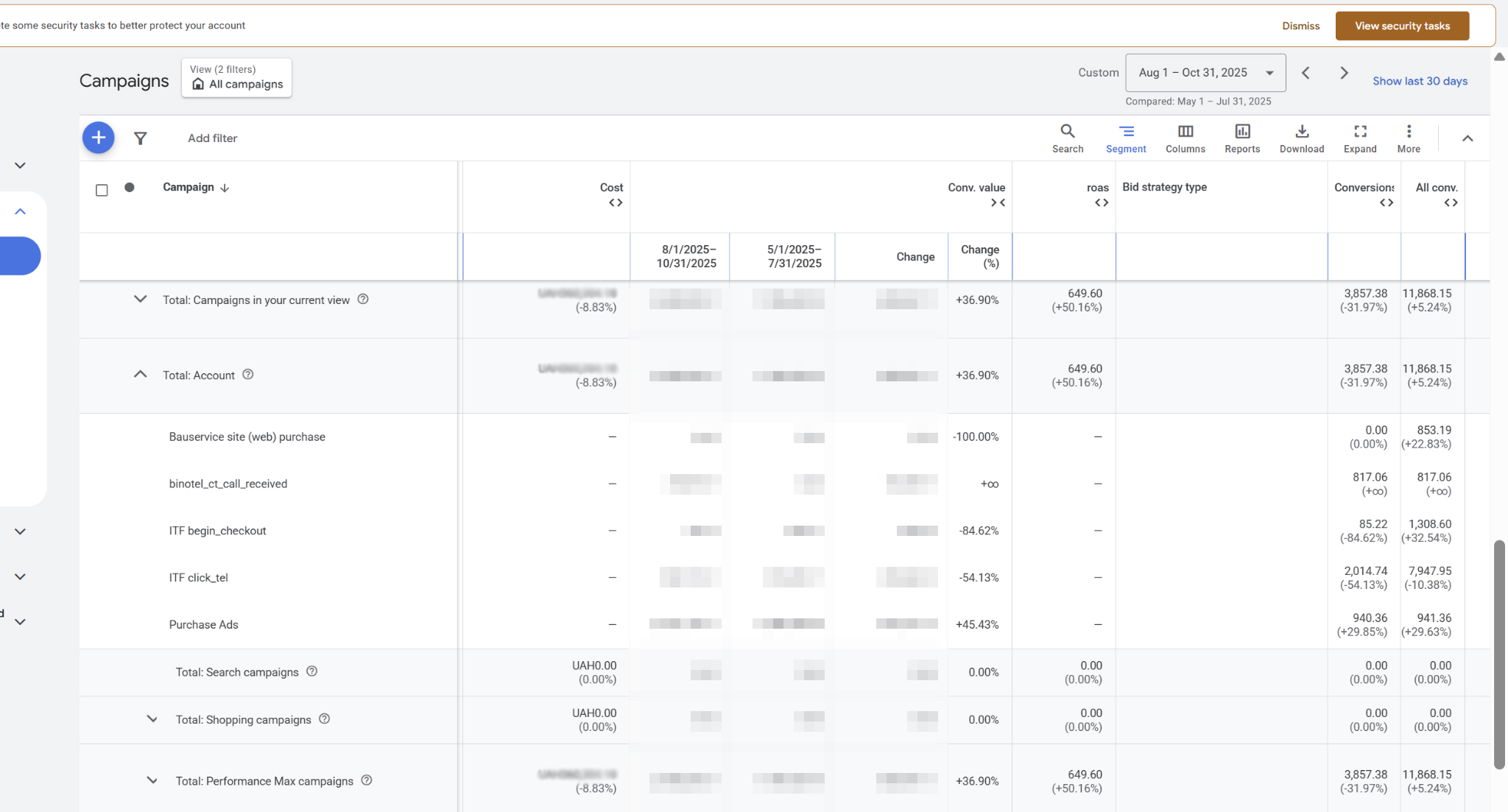Click the campaign status dot header
1508x812 pixels.
point(130,187)
